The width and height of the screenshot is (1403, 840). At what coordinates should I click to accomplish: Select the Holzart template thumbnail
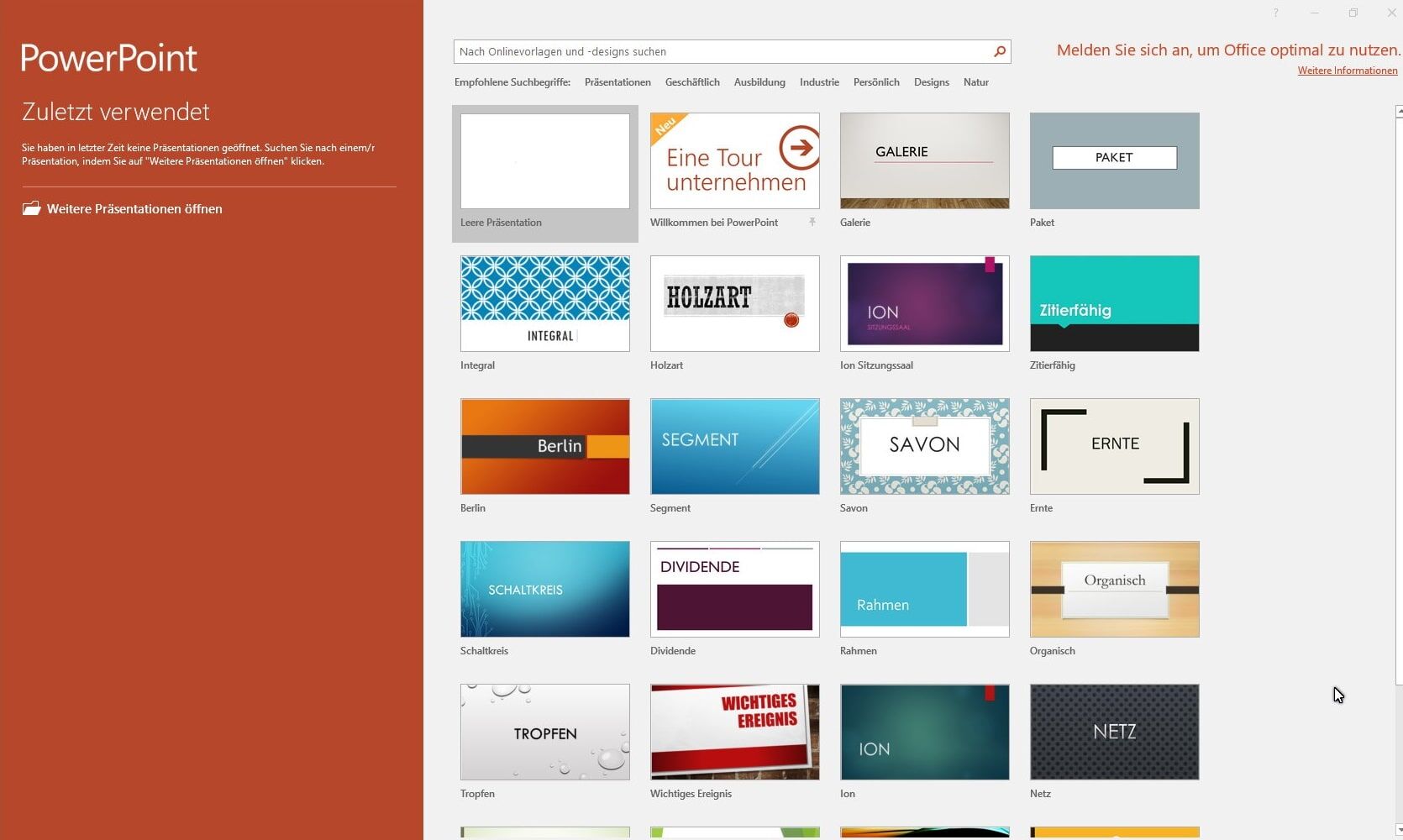coord(735,304)
